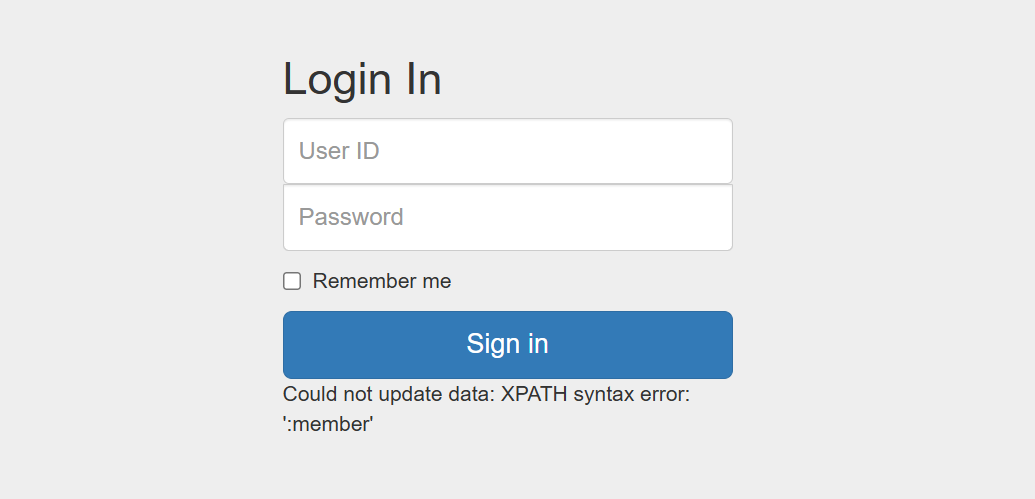Click the User ID input field

(x=508, y=151)
